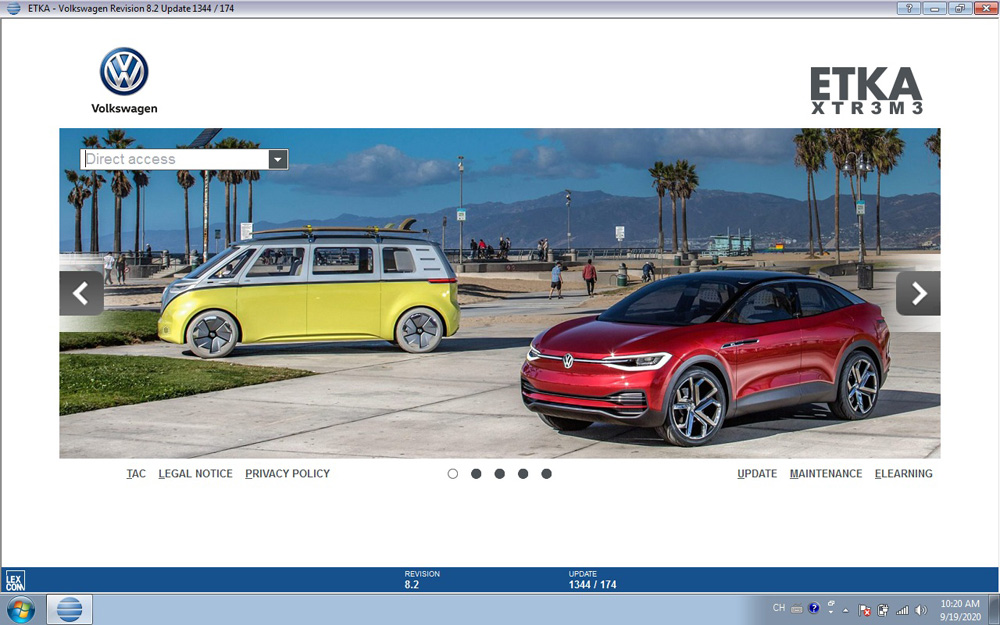Open the Direct access dropdown arrow
Image resolution: width=1000 pixels, height=625 pixels.
pos(278,159)
